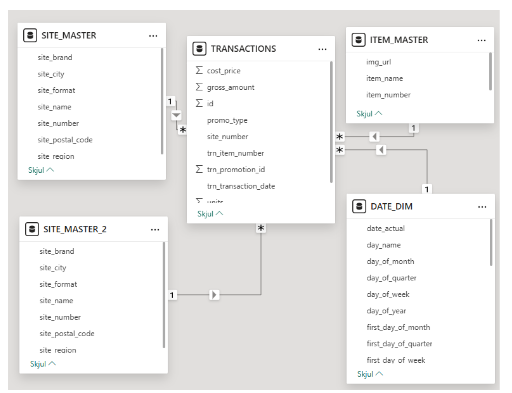Click the DATE_DIM table icon
This screenshot has height=393, width=512.
pyautogui.click(x=359, y=206)
